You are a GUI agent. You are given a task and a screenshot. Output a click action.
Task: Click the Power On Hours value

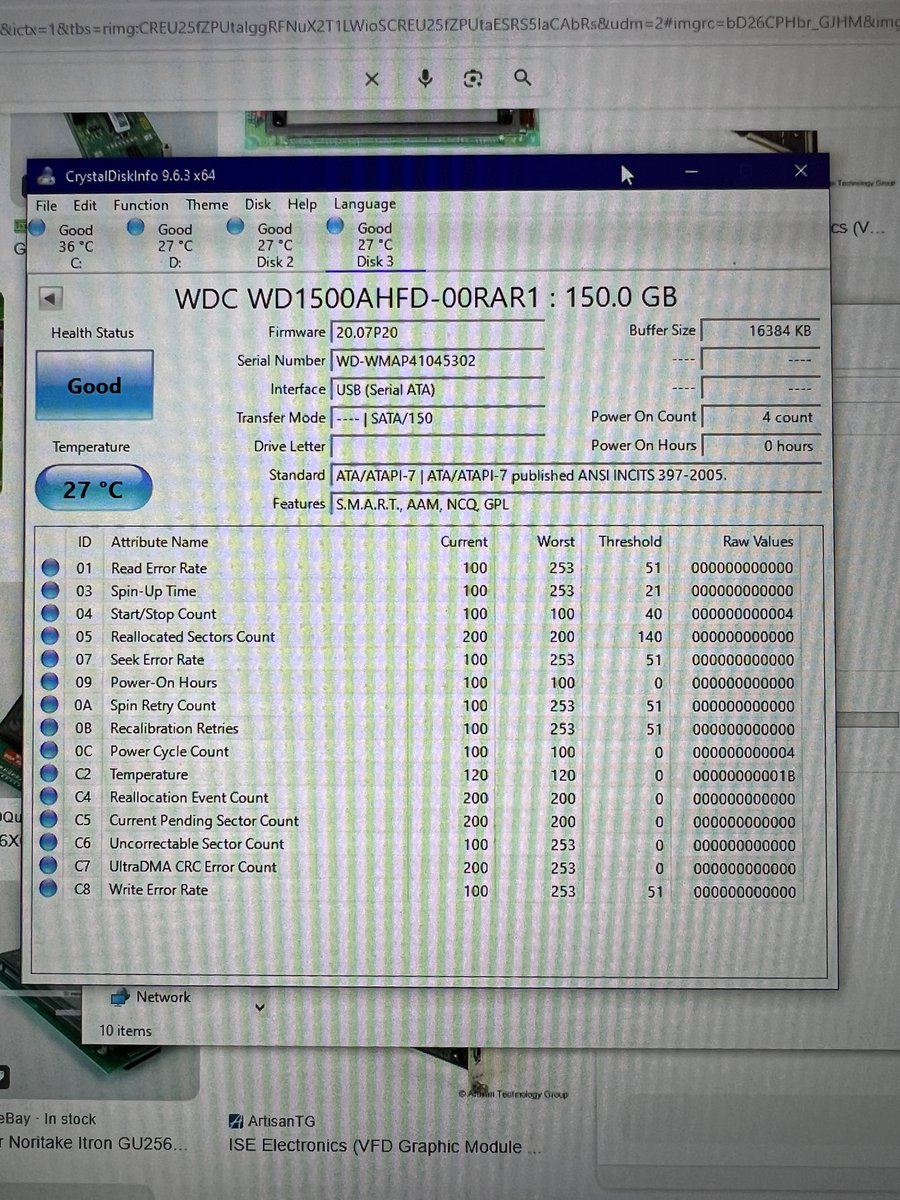[760, 446]
